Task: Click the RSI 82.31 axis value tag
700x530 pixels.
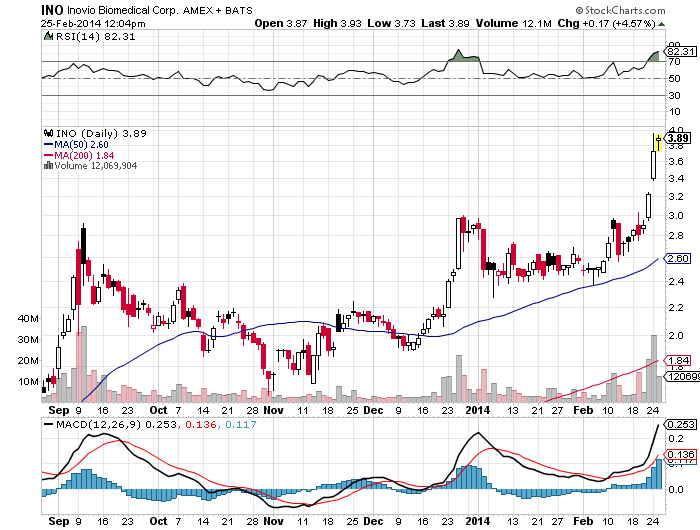Action: (681, 51)
